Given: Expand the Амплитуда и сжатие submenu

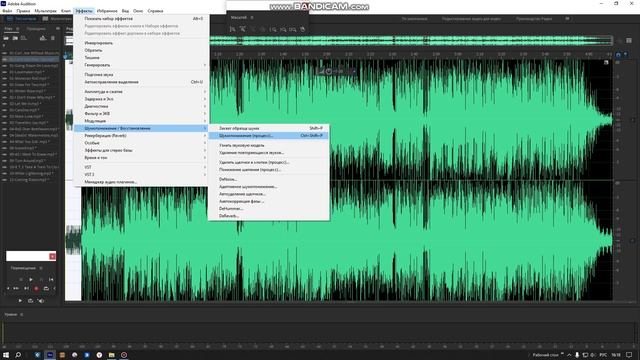Looking at the screenshot, I should pos(141,91).
